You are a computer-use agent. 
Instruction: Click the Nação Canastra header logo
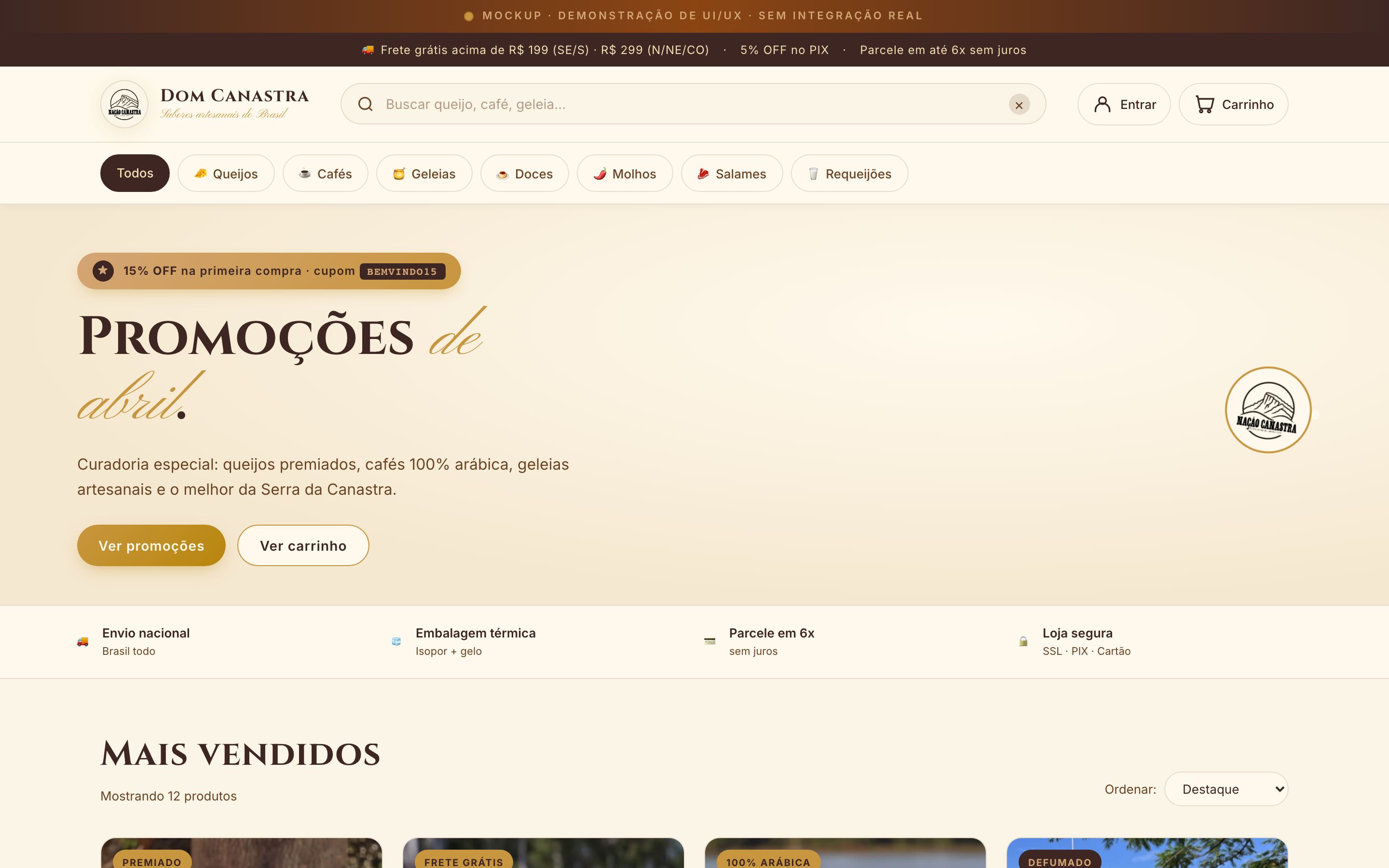(124, 105)
